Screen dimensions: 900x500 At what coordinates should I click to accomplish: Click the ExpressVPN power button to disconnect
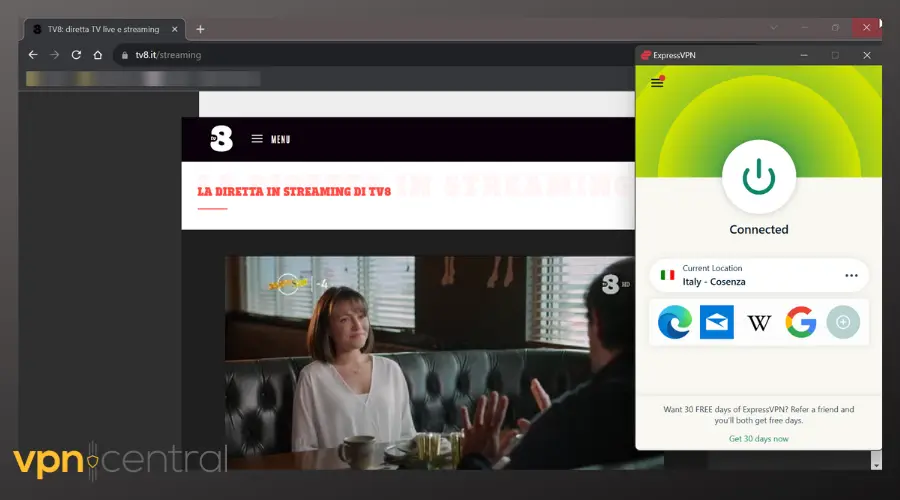click(758, 177)
